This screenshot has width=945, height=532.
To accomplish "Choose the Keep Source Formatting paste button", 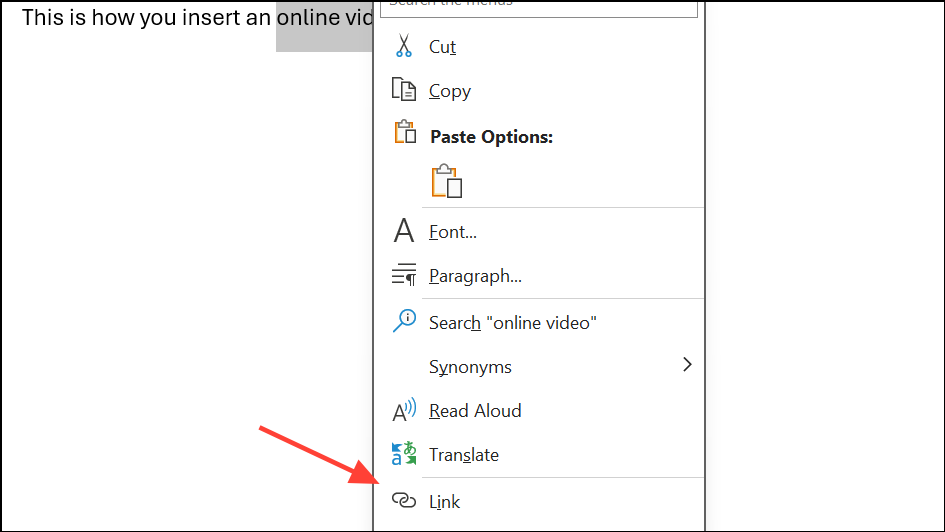I will 447,181.
